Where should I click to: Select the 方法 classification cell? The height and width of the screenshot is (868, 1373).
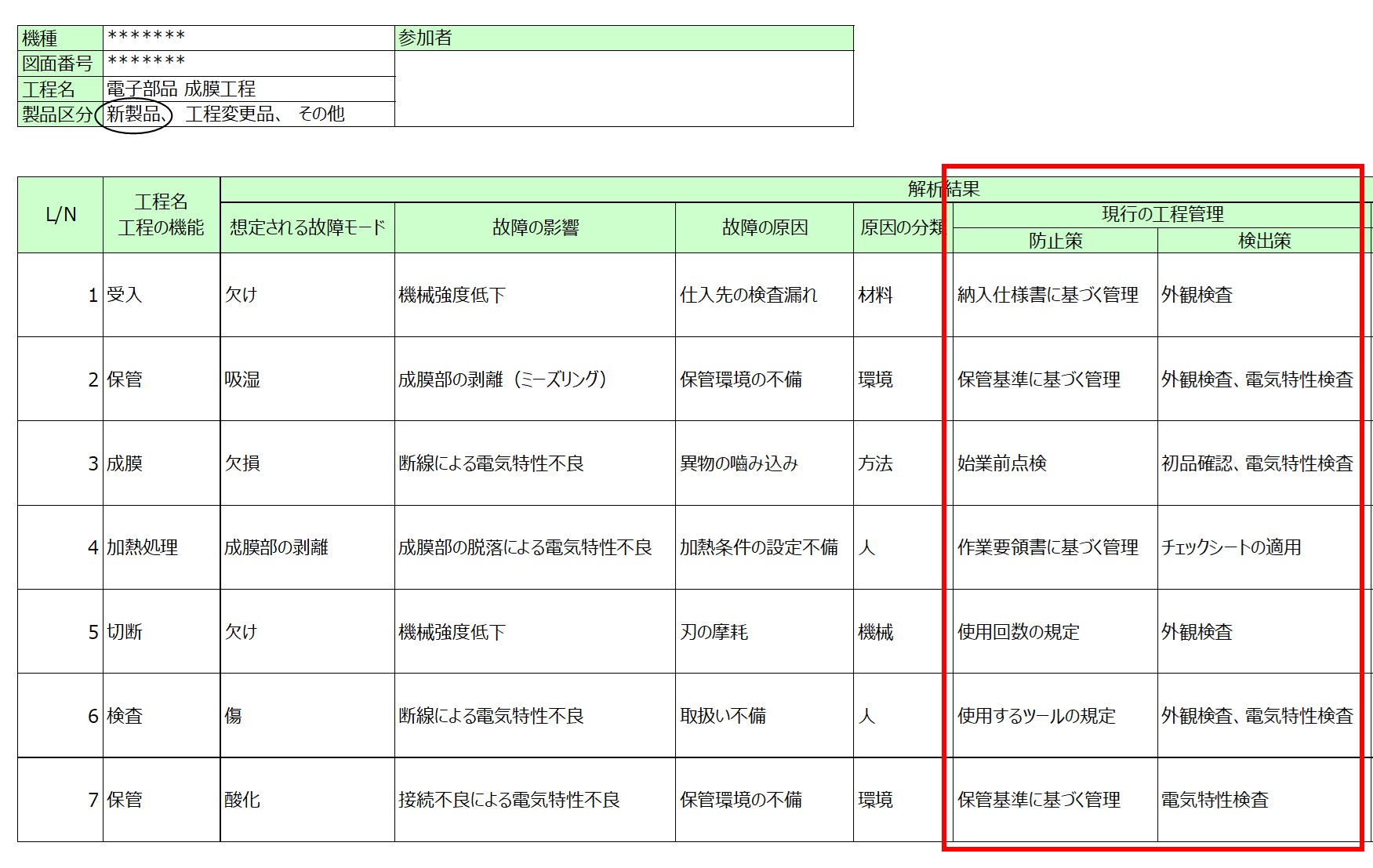[903, 463]
